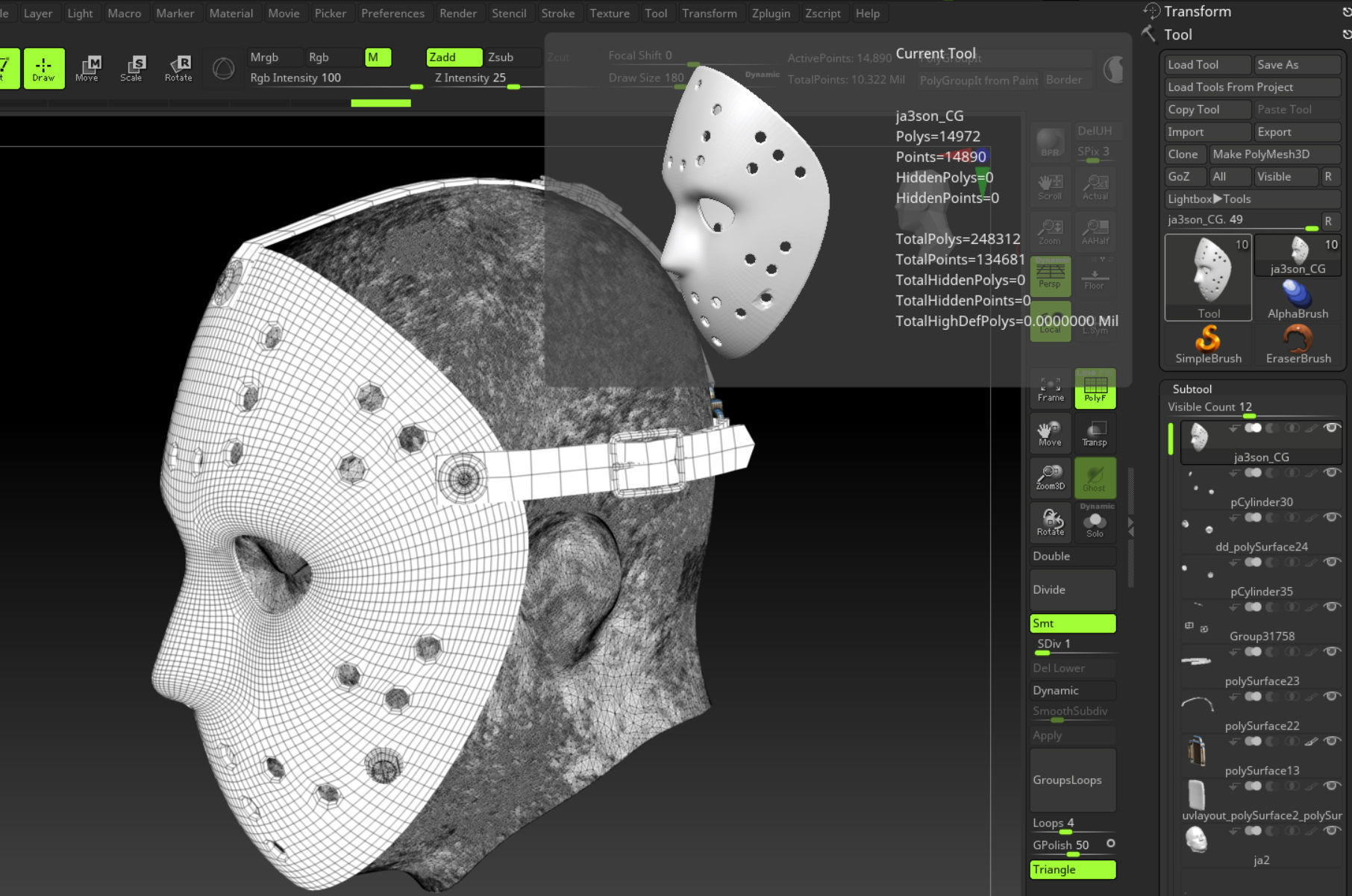Toggle Solo mode icon
This screenshot has height=896, width=1352.
(1095, 522)
